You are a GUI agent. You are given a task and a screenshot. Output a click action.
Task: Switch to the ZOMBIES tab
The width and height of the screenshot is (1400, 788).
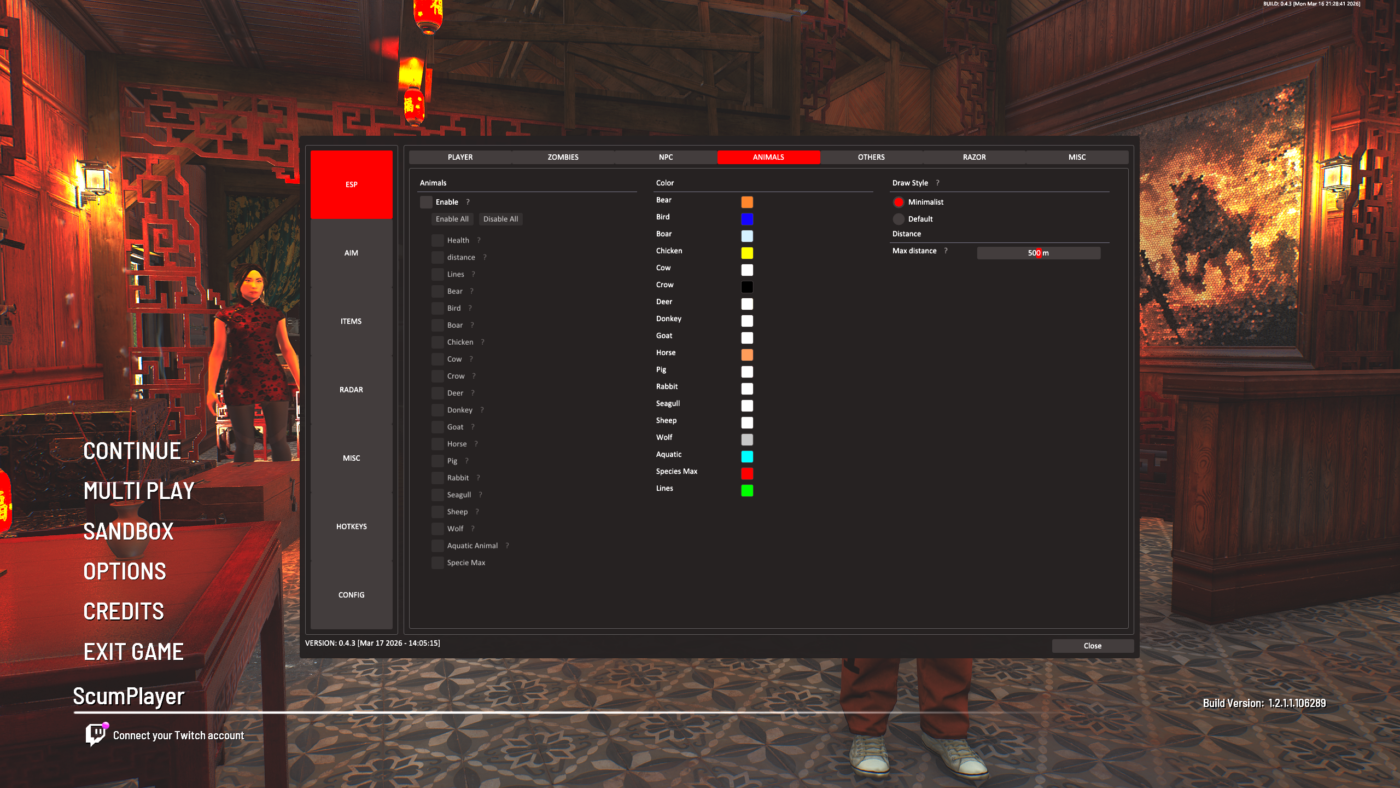563,157
